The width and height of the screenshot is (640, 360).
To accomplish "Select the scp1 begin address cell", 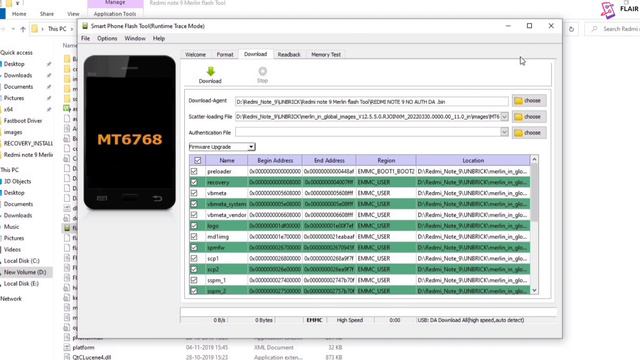I will point(275,258).
